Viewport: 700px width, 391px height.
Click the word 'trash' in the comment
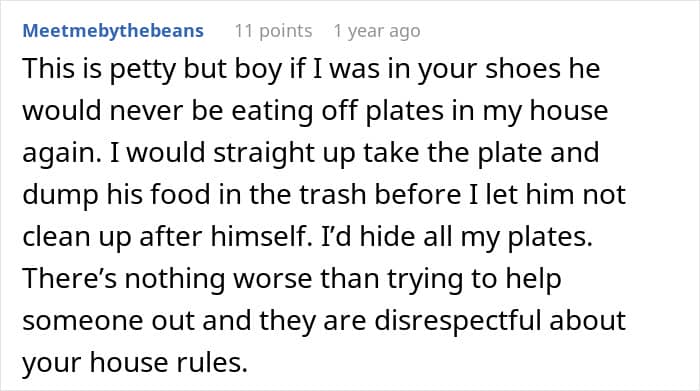[333, 195]
